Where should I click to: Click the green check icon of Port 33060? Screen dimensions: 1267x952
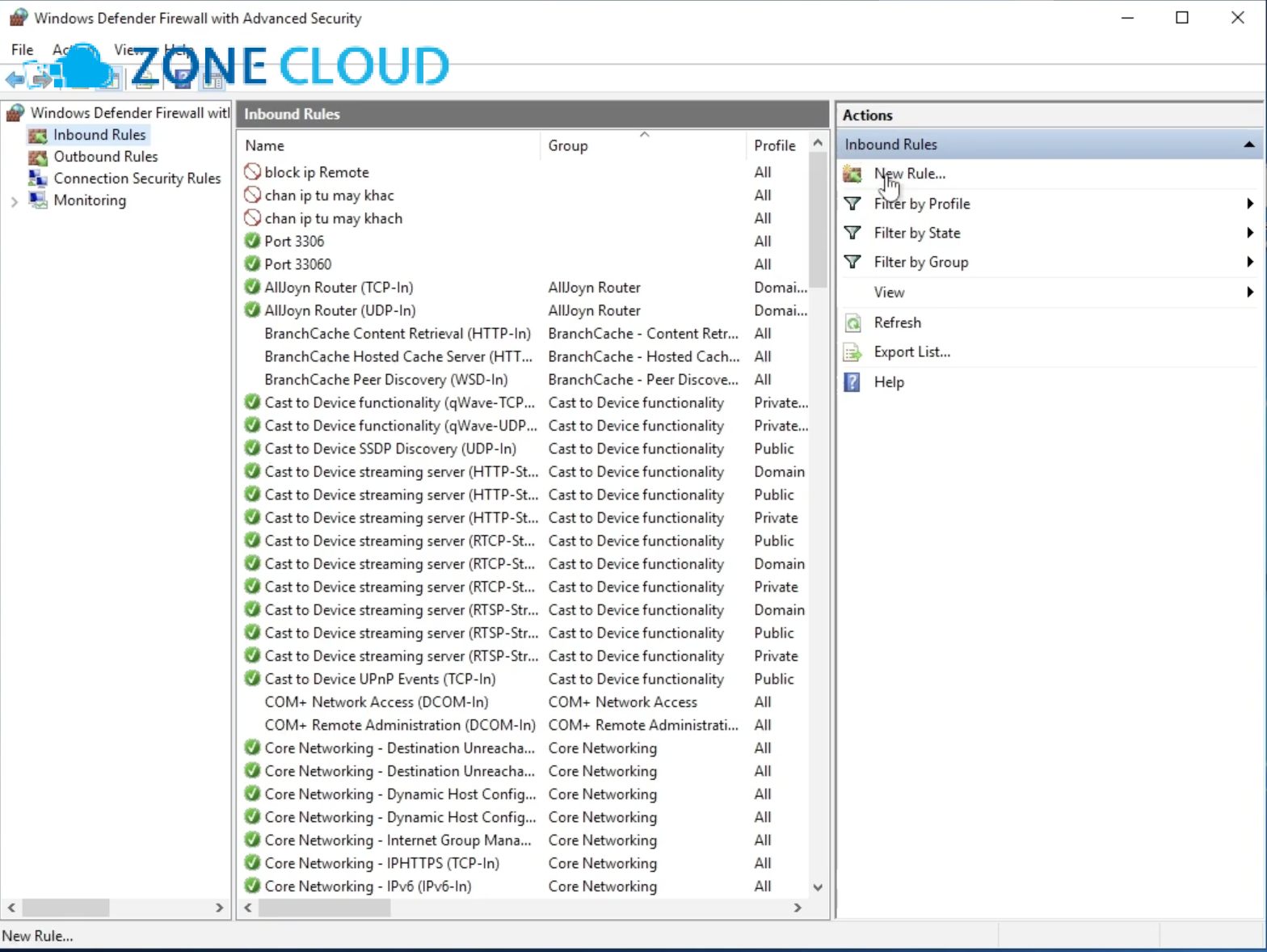coord(252,264)
